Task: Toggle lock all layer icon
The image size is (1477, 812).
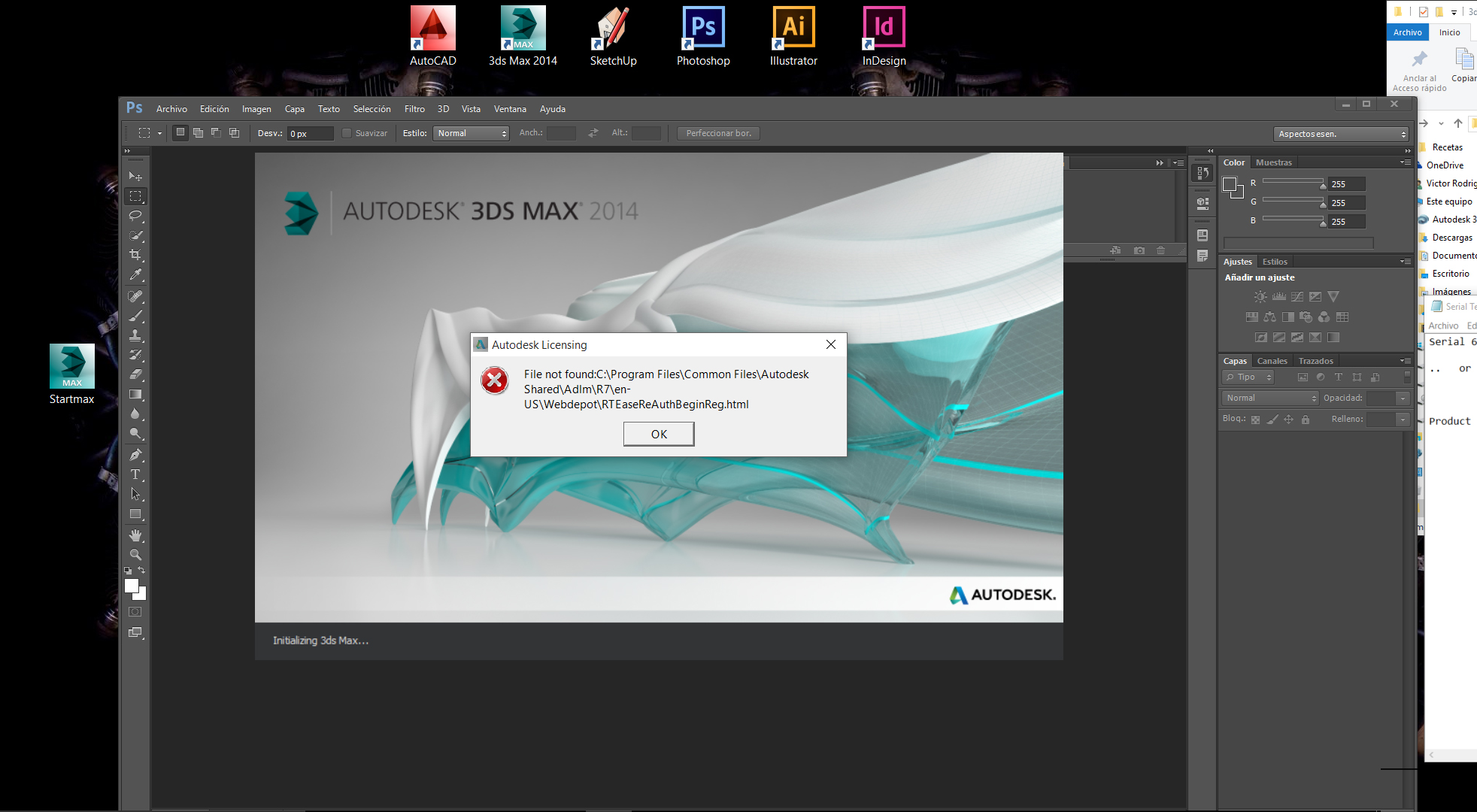Action: coord(1306,420)
